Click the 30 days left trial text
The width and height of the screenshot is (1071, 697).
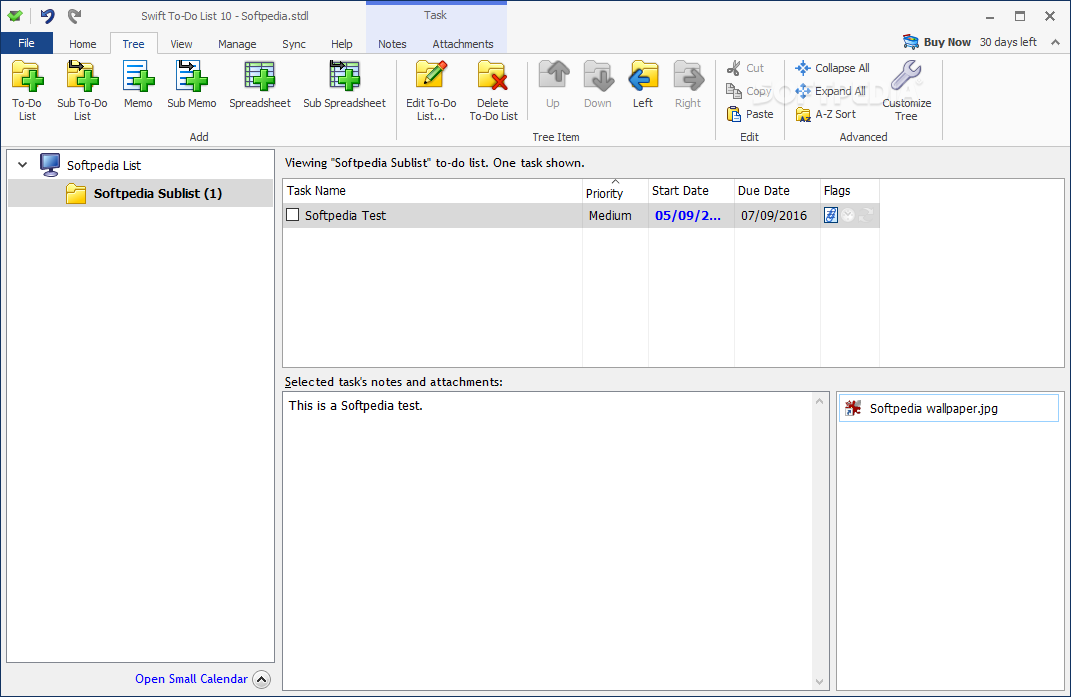coord(1008,42)
